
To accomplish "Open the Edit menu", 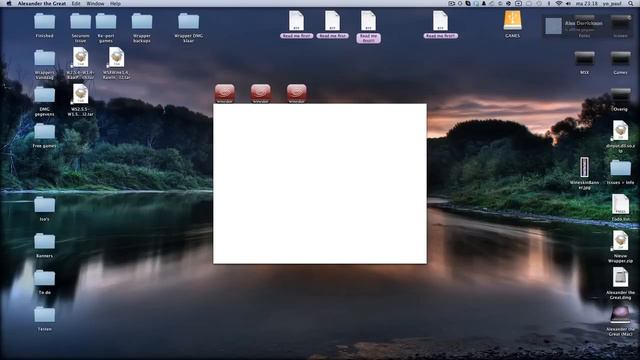I will [76, 3].
